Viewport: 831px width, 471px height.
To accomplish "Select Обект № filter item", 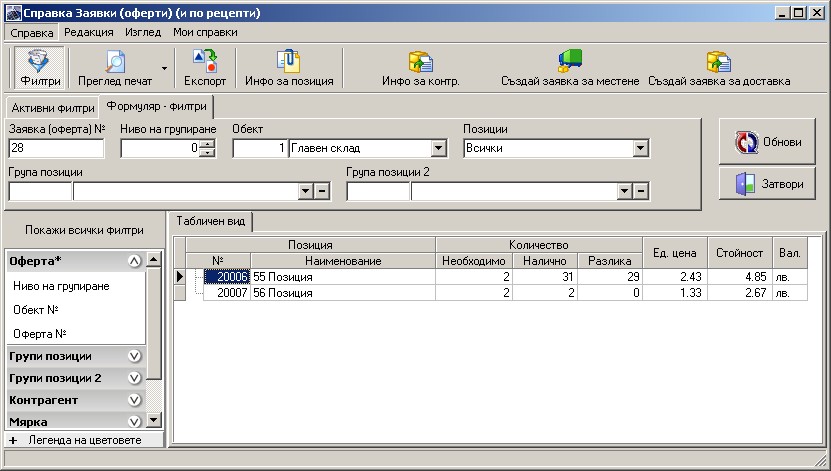I will (36, 310).
